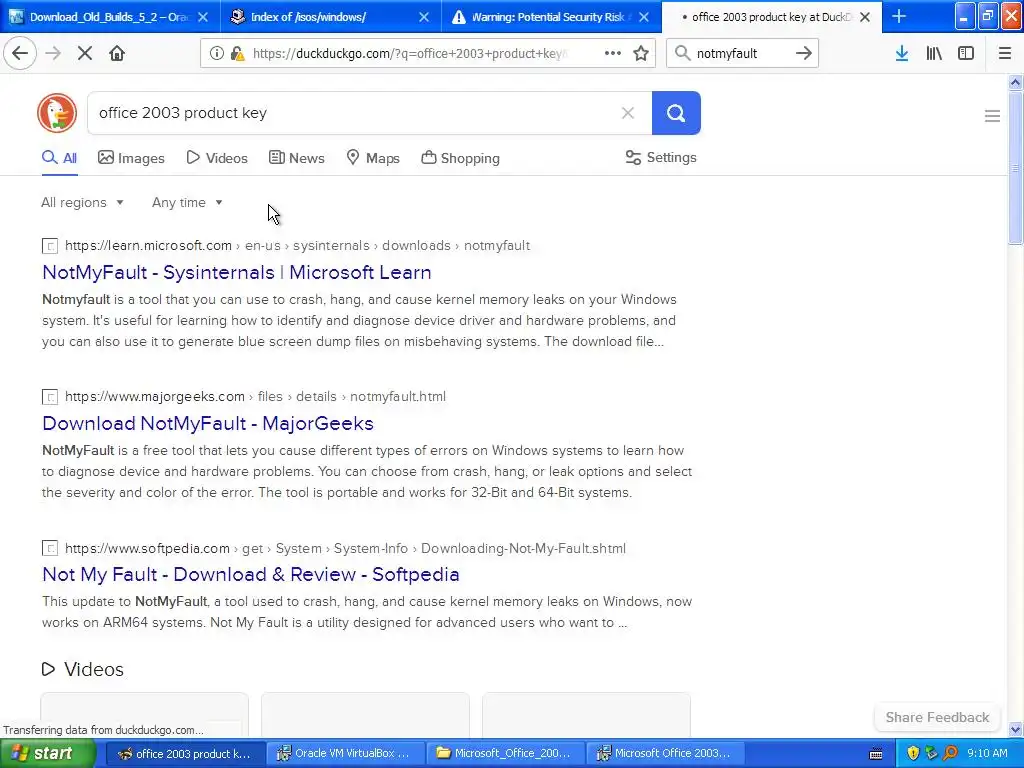Open a new tab with plus button

(x=899, y=16)
